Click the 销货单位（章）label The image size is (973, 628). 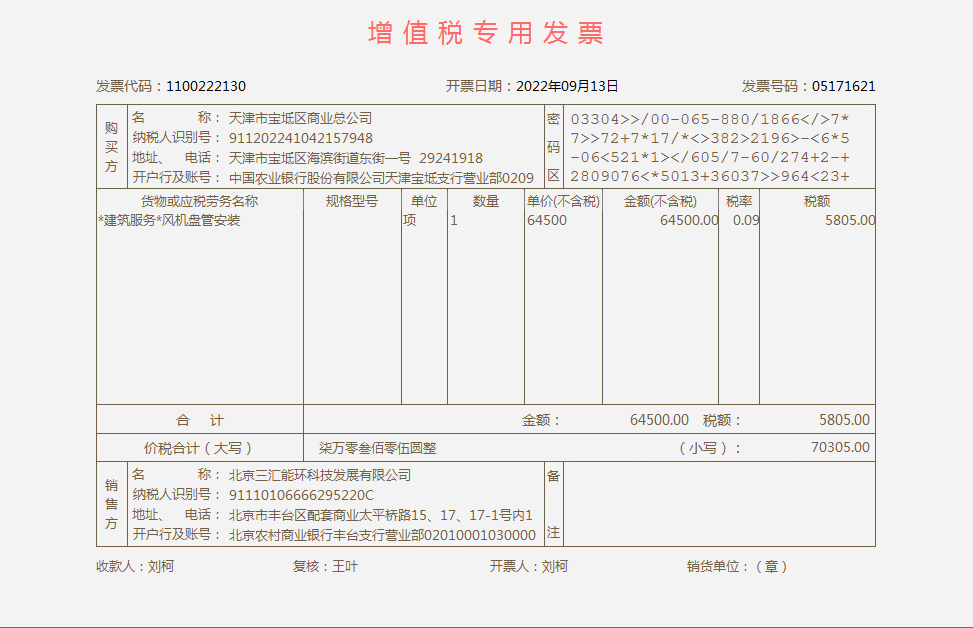(737, 566)
